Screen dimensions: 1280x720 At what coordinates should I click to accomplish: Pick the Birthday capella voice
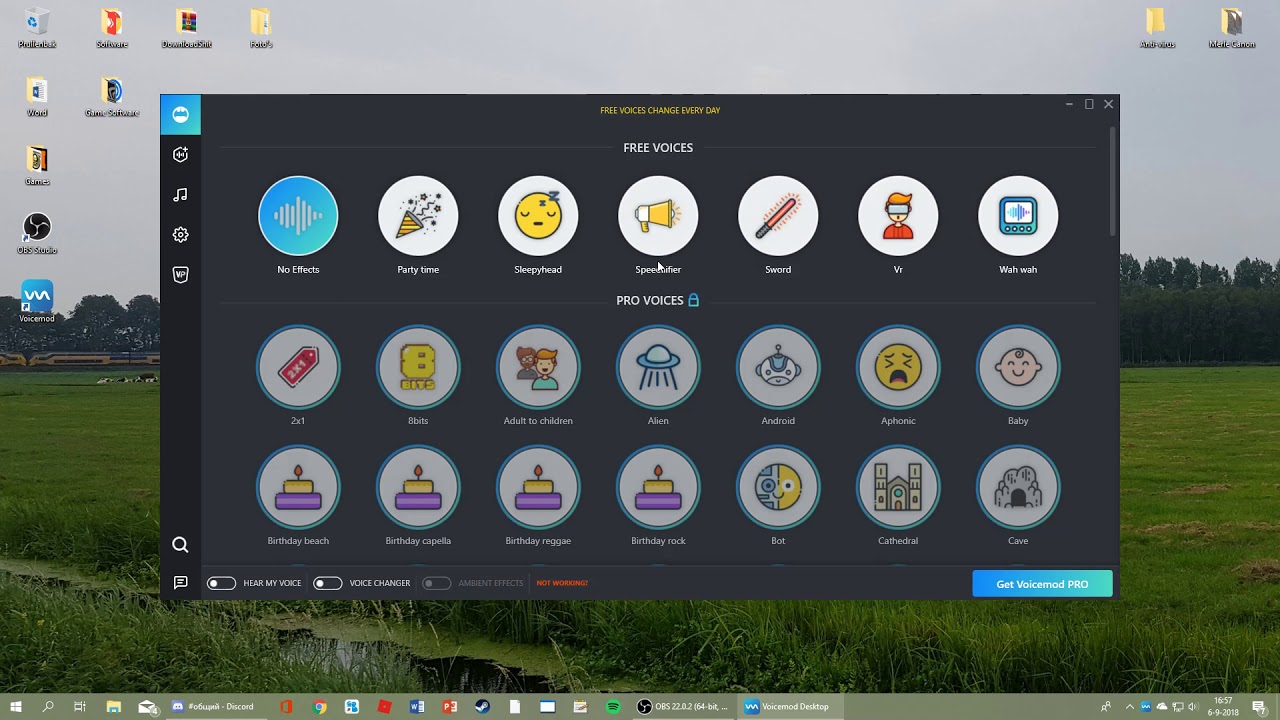tap(418, 487)
